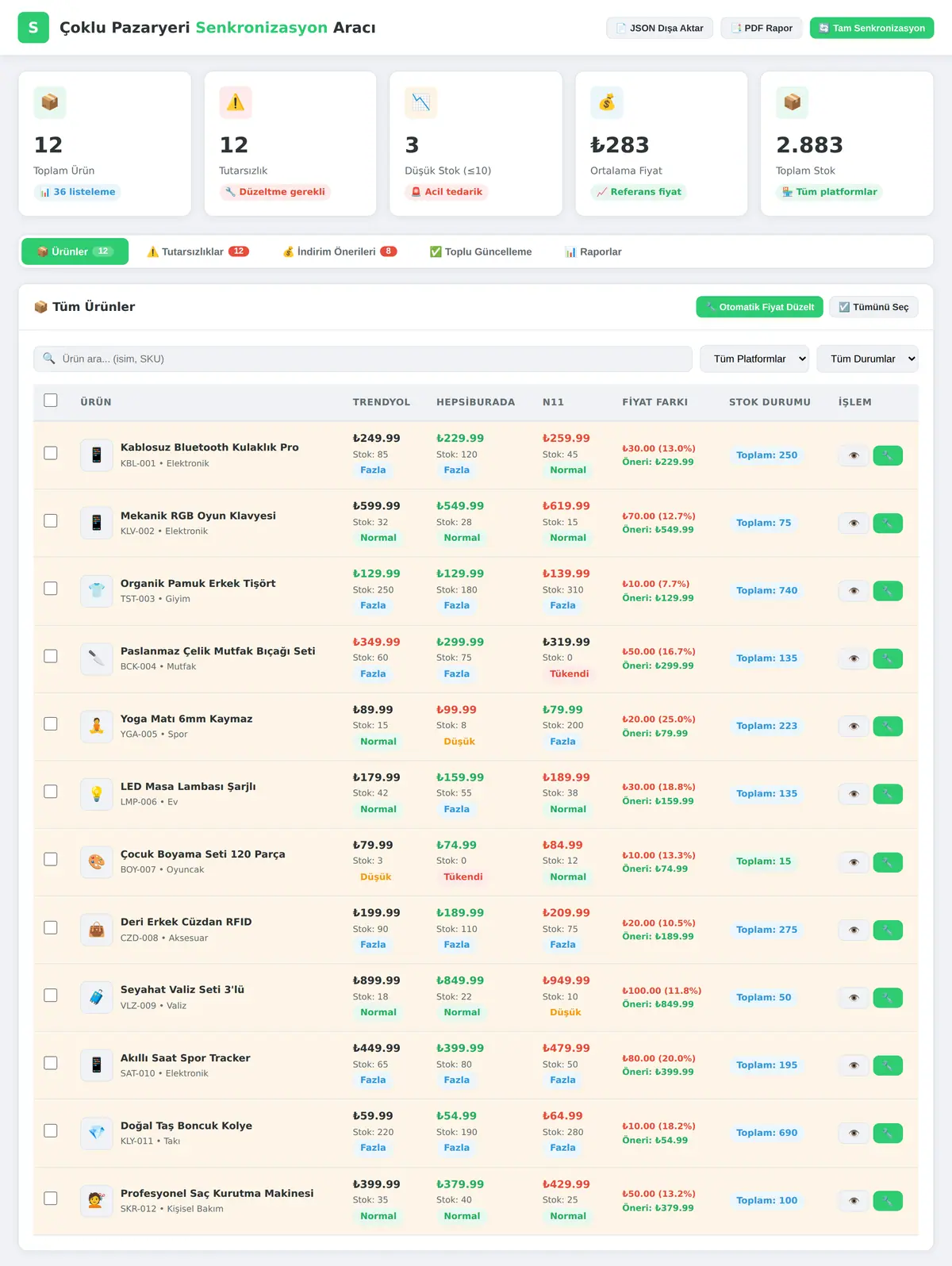The height and width of the screenshot is (1266, 952).
Task: Fix prices for LED Masa Lambası Şarjlı
Action: (x=888, y=794)
